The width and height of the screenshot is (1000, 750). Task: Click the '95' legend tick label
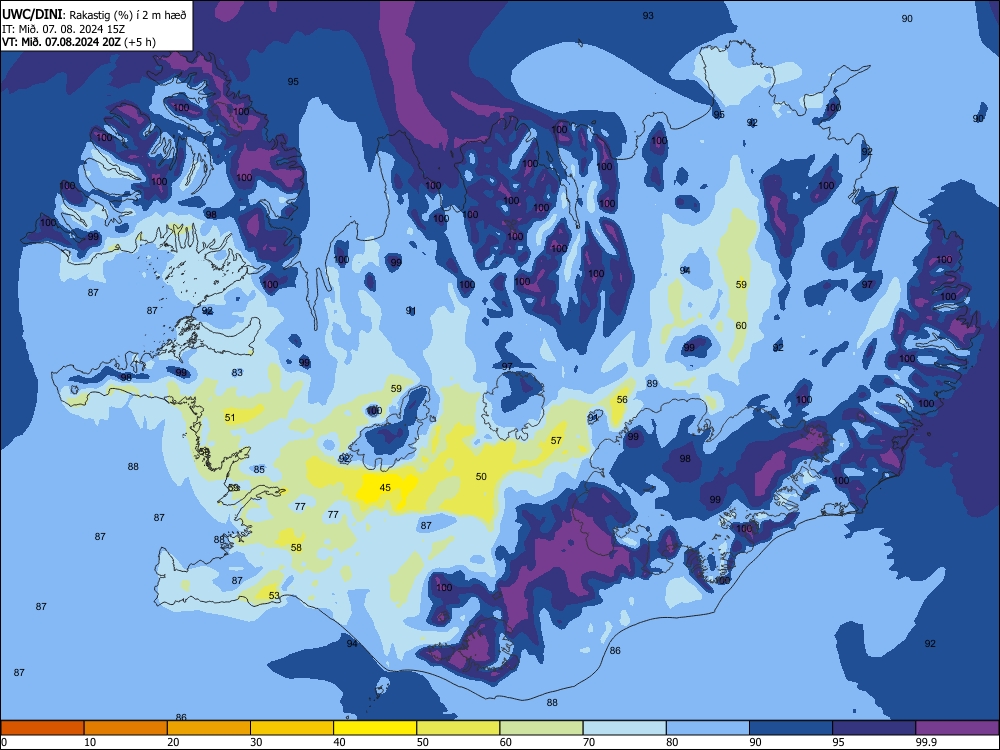tap(839, 742)
